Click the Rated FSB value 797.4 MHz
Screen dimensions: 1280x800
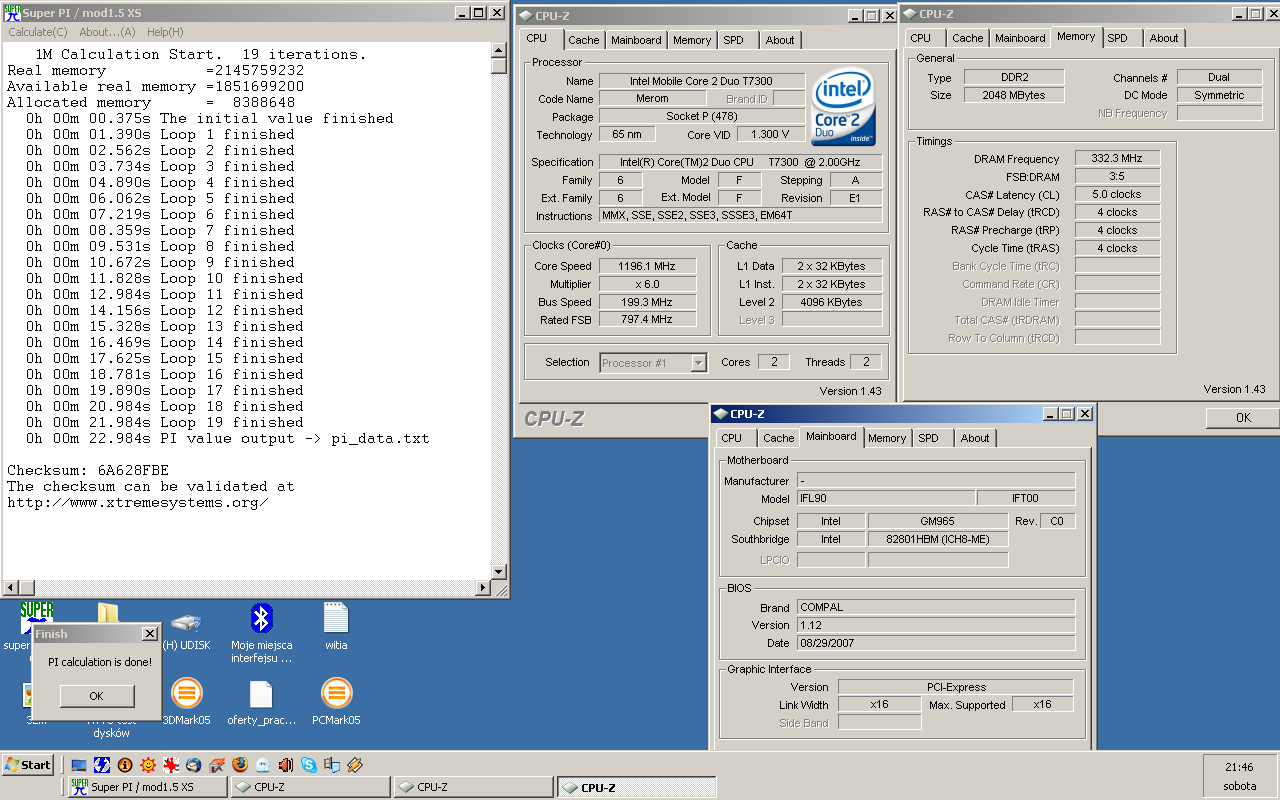(x=648, y=320)
